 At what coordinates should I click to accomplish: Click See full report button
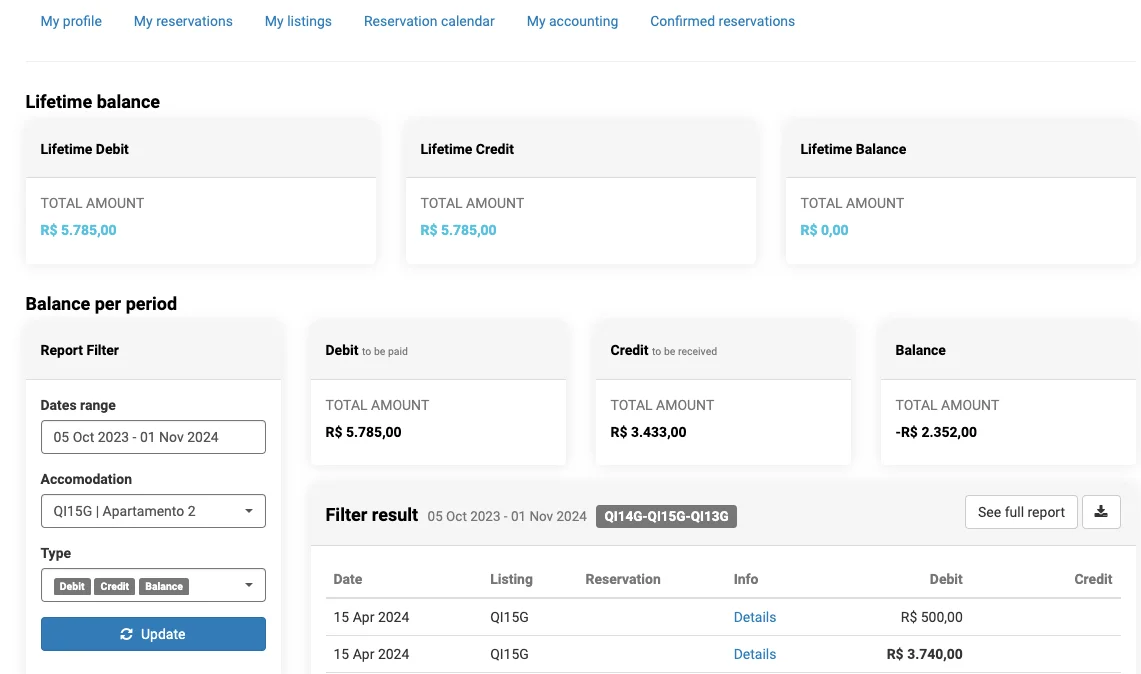click(x=1021, y=512)
